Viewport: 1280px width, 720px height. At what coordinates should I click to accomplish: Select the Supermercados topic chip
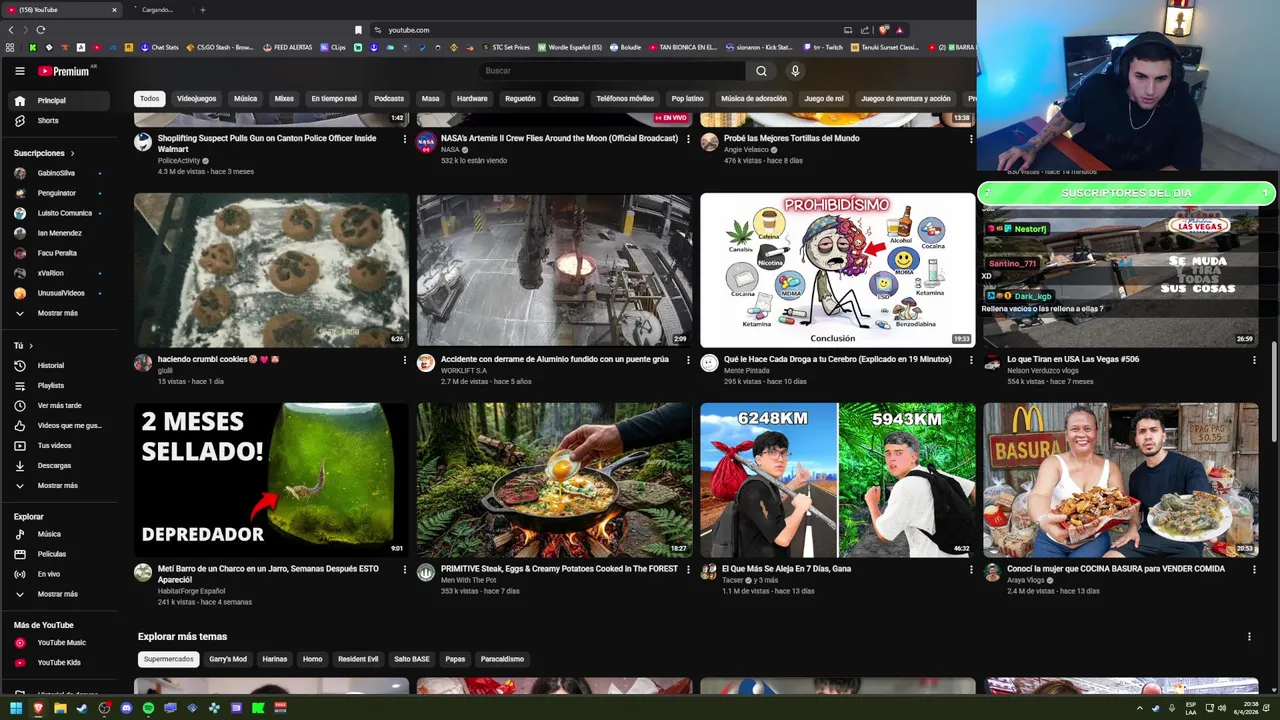click(x=169, y=659)
